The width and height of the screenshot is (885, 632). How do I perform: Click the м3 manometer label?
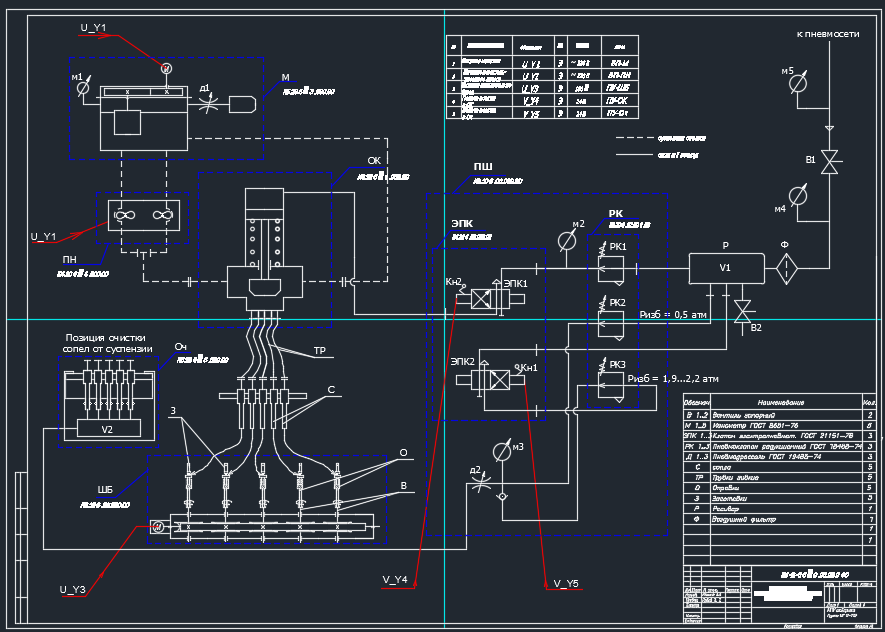click(518, 447)
